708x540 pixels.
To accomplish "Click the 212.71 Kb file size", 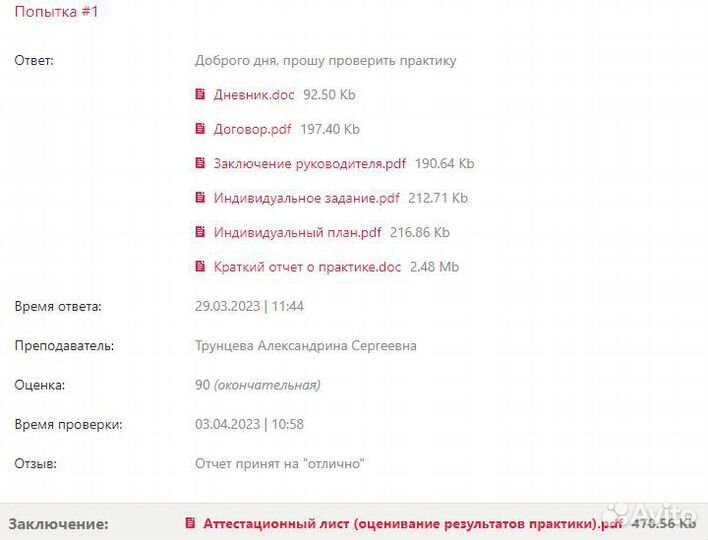I will click(438, 198).
